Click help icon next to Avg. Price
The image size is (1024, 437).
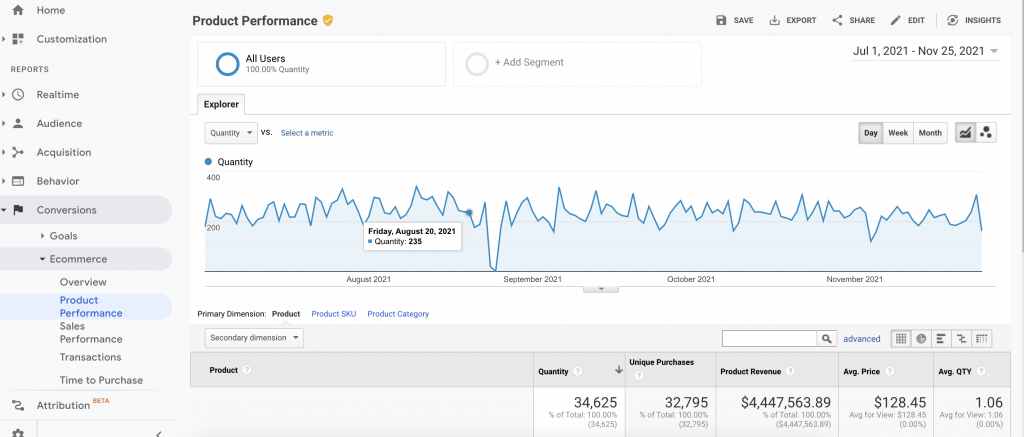[889, 371]
